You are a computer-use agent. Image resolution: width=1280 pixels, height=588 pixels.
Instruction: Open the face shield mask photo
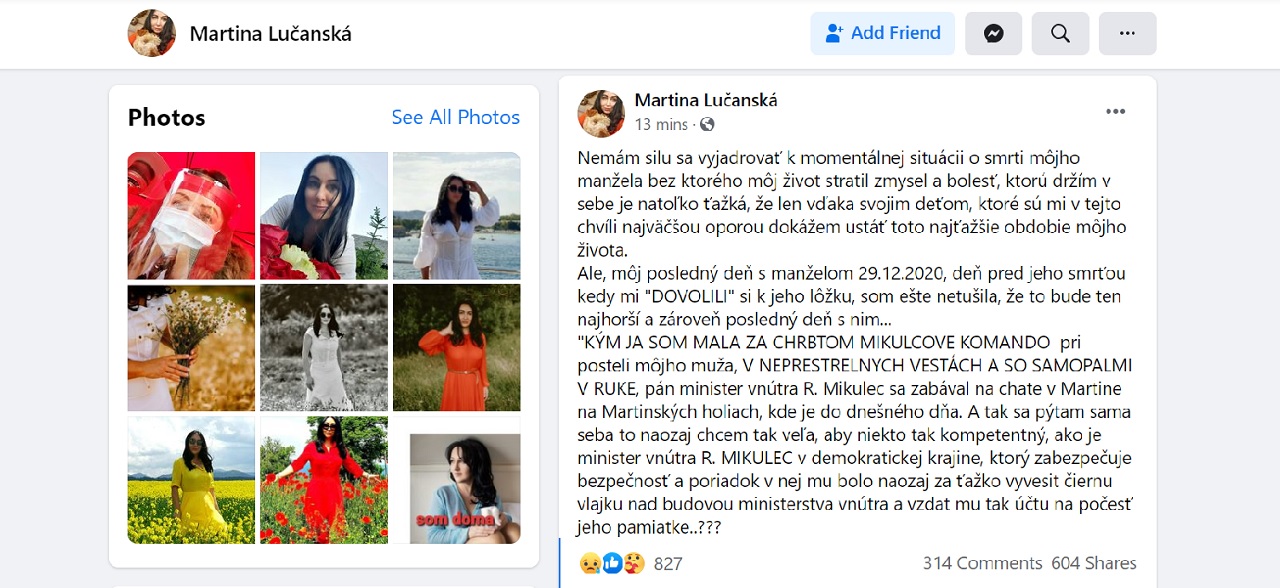click(x=191, y=215)
